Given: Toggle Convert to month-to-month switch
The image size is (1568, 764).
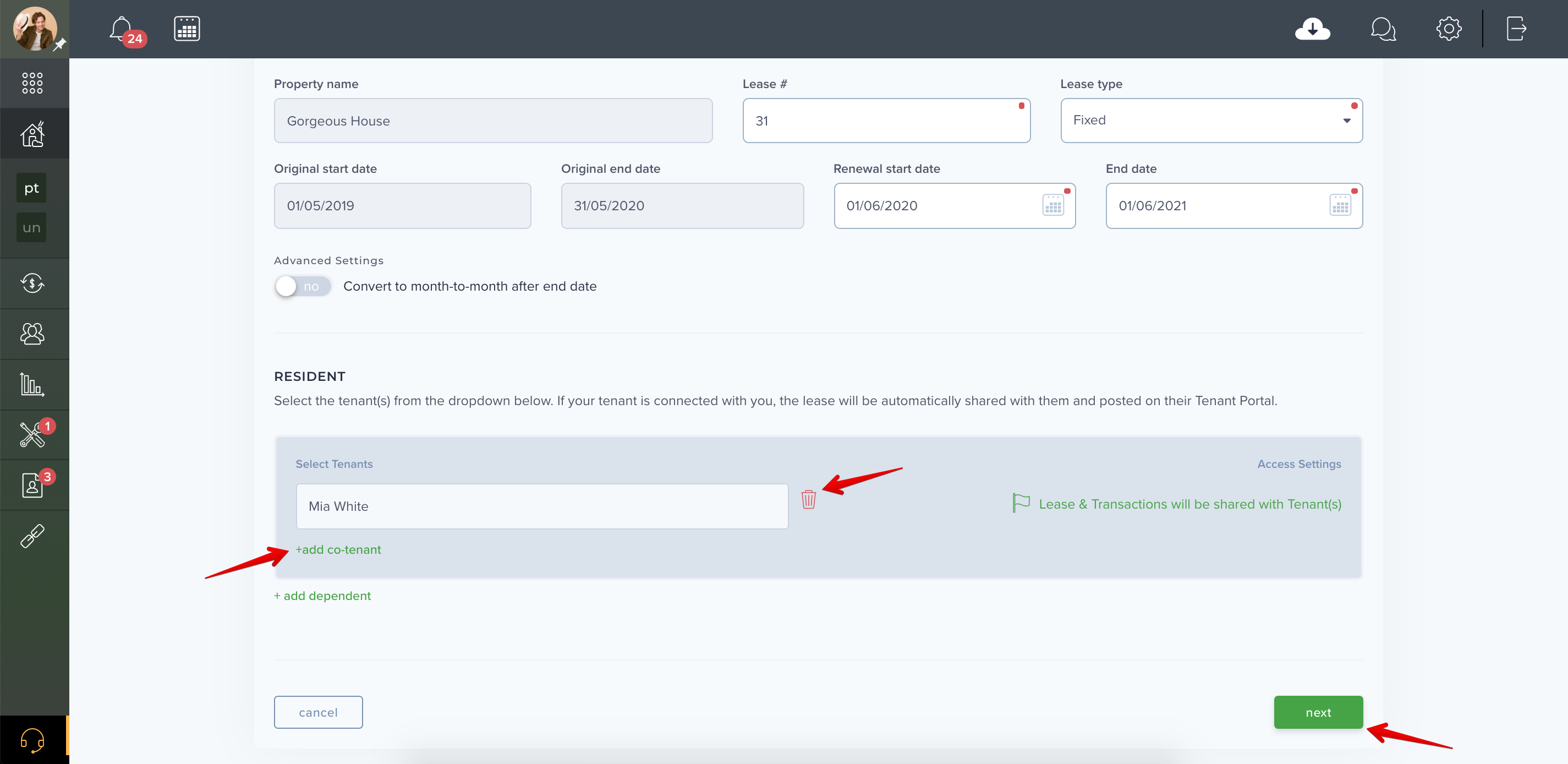Looking at the screenshot, I should (303, 286).
